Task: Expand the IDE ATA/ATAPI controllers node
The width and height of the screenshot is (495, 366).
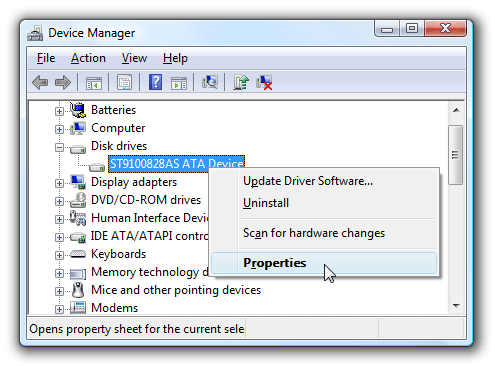Action: (x=59, y=237)
